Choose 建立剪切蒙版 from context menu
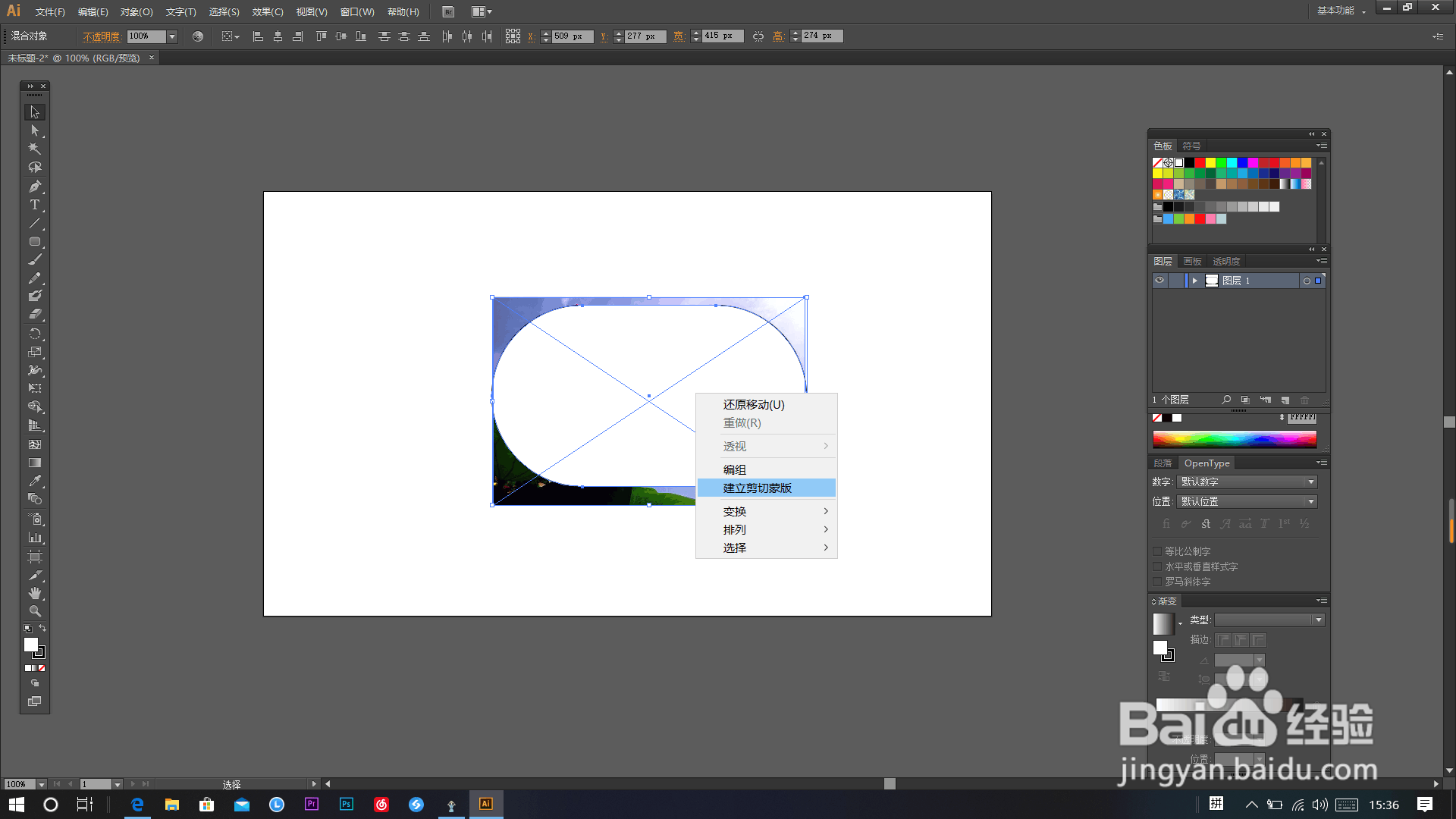1456x819 pixels. (x=757, y=488)
